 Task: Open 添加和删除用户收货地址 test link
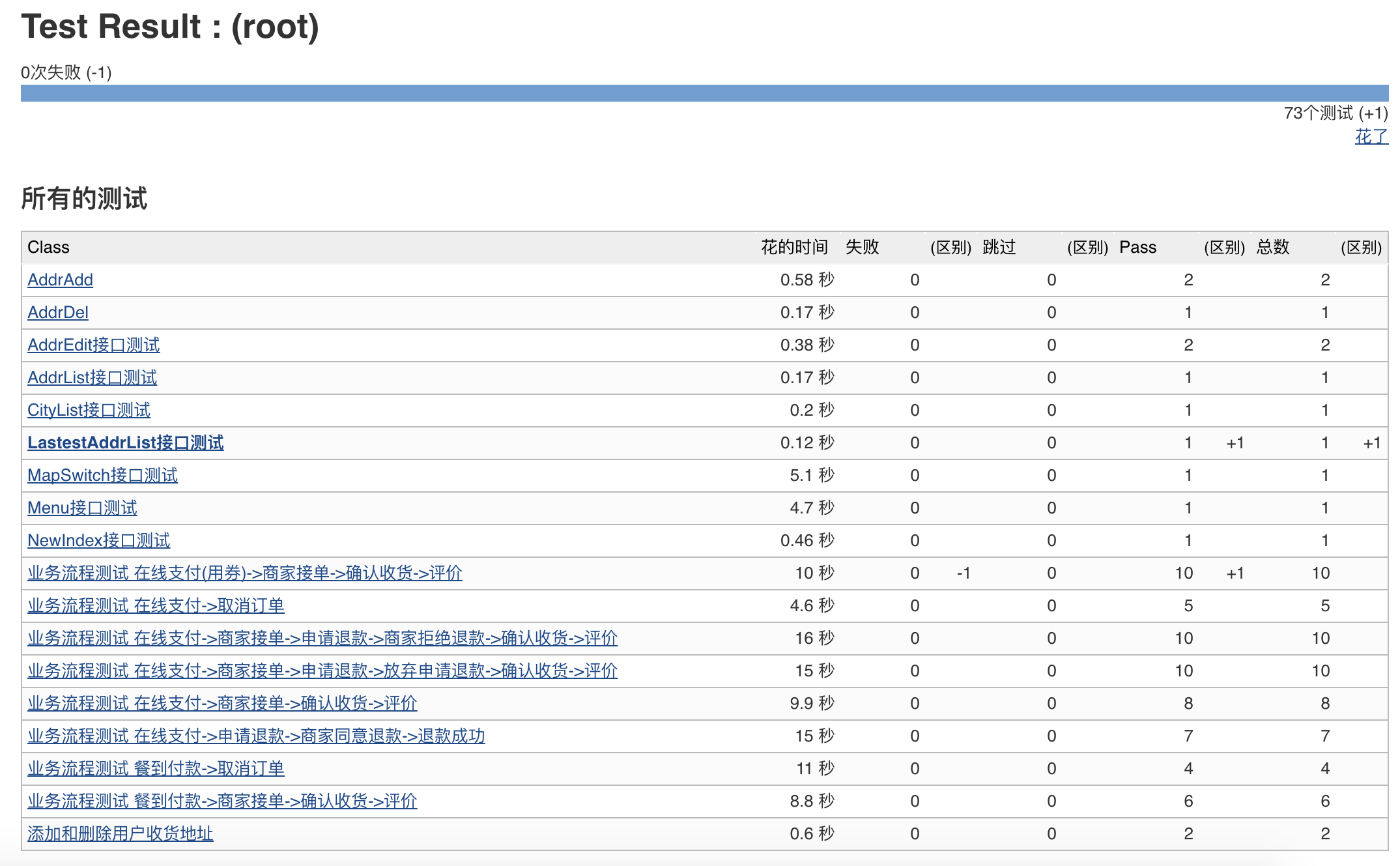(x=120, y=833)
